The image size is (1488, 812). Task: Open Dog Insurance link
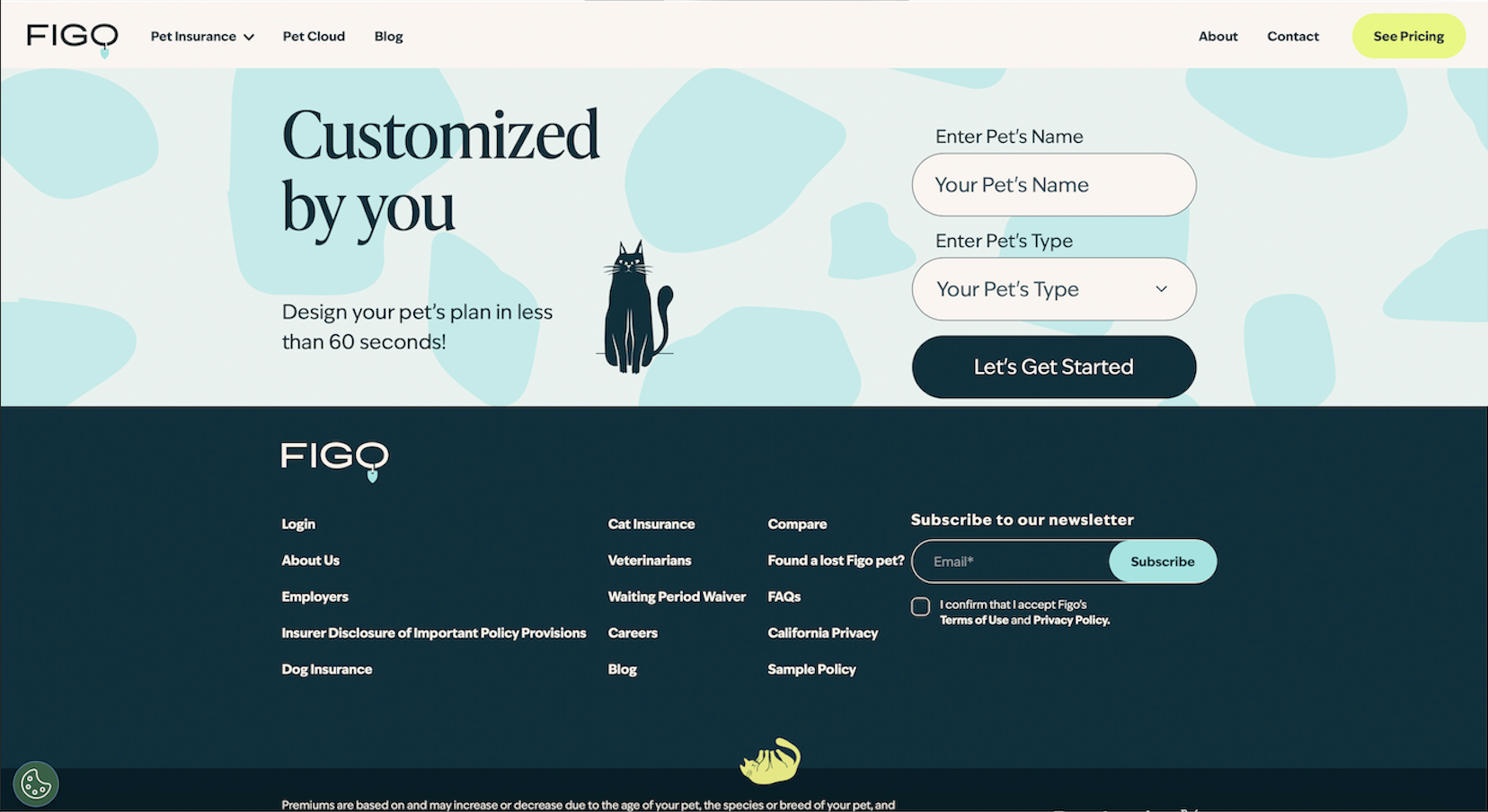point(327,670)
